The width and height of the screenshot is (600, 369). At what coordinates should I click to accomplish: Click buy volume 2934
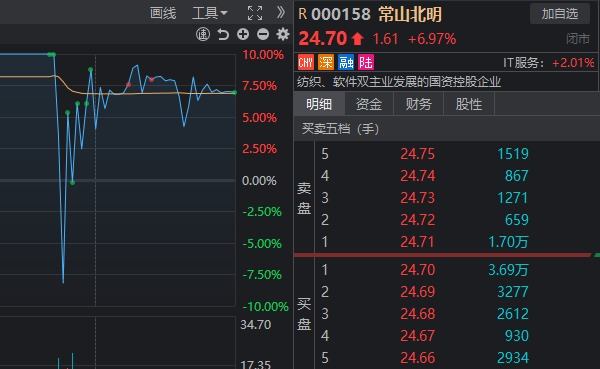click(x=513, y=358)
